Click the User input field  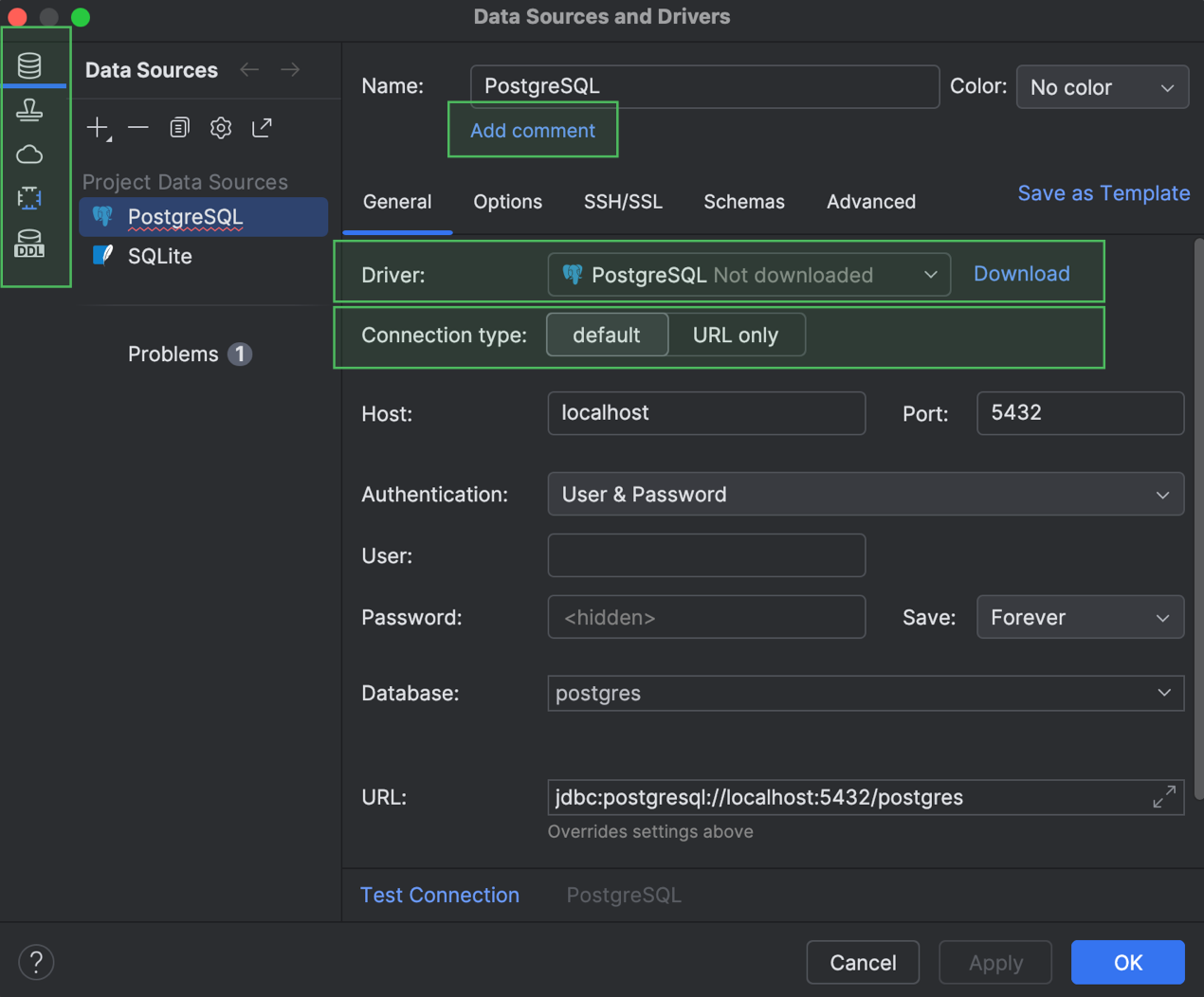[x=706, y=555]
